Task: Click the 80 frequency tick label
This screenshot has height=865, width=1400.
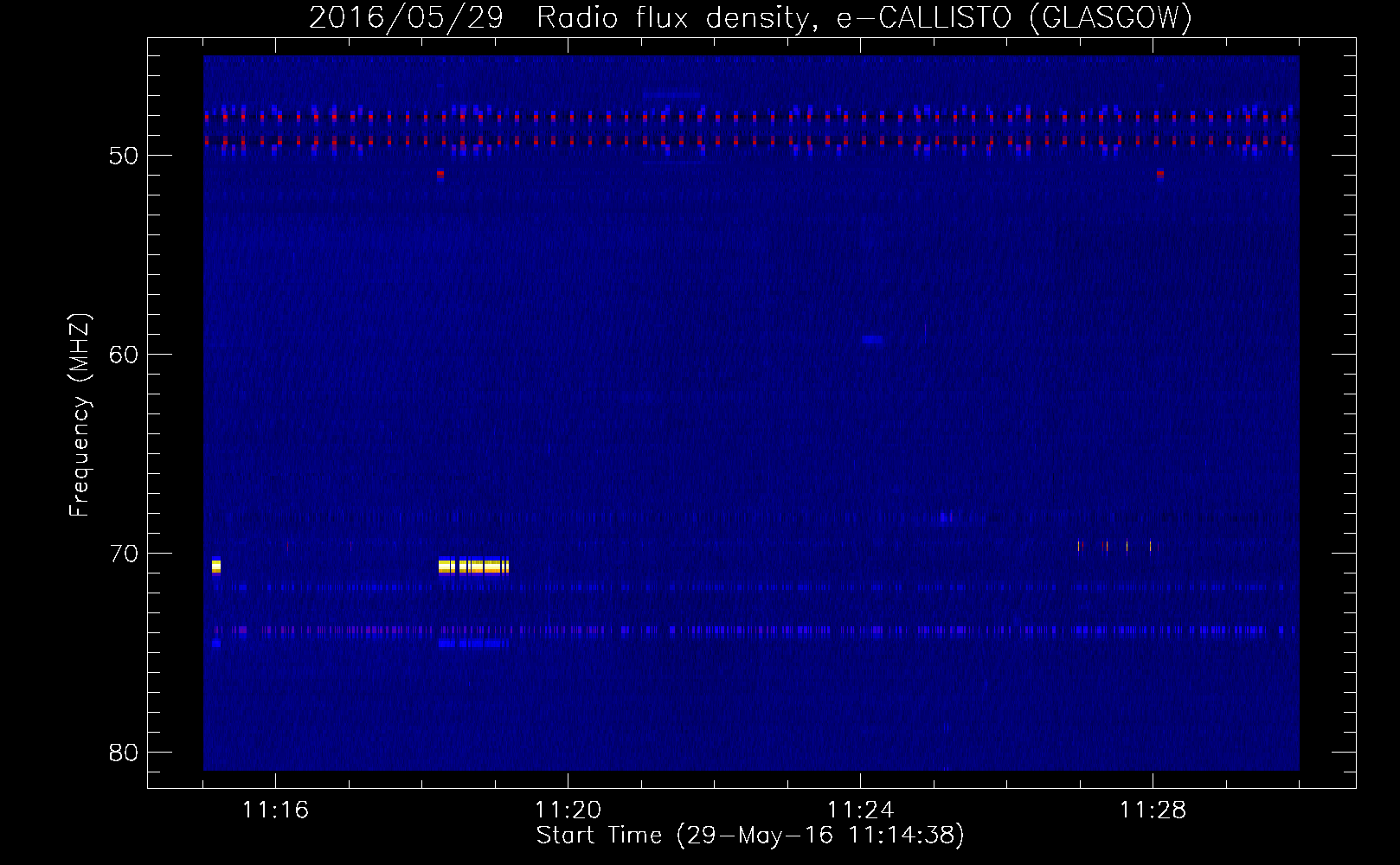Action: point(123,753)
